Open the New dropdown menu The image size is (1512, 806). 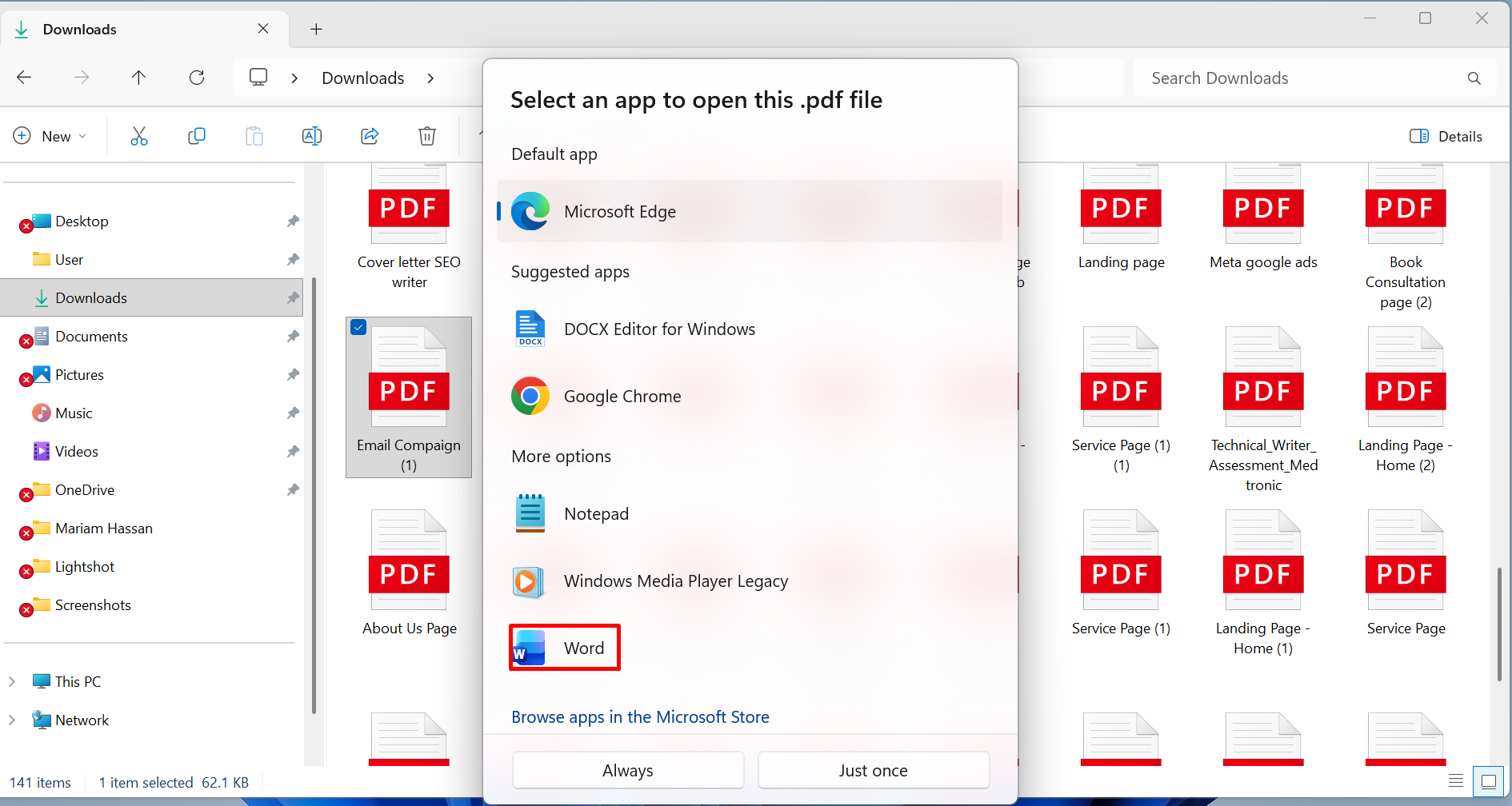pos(50,136)
